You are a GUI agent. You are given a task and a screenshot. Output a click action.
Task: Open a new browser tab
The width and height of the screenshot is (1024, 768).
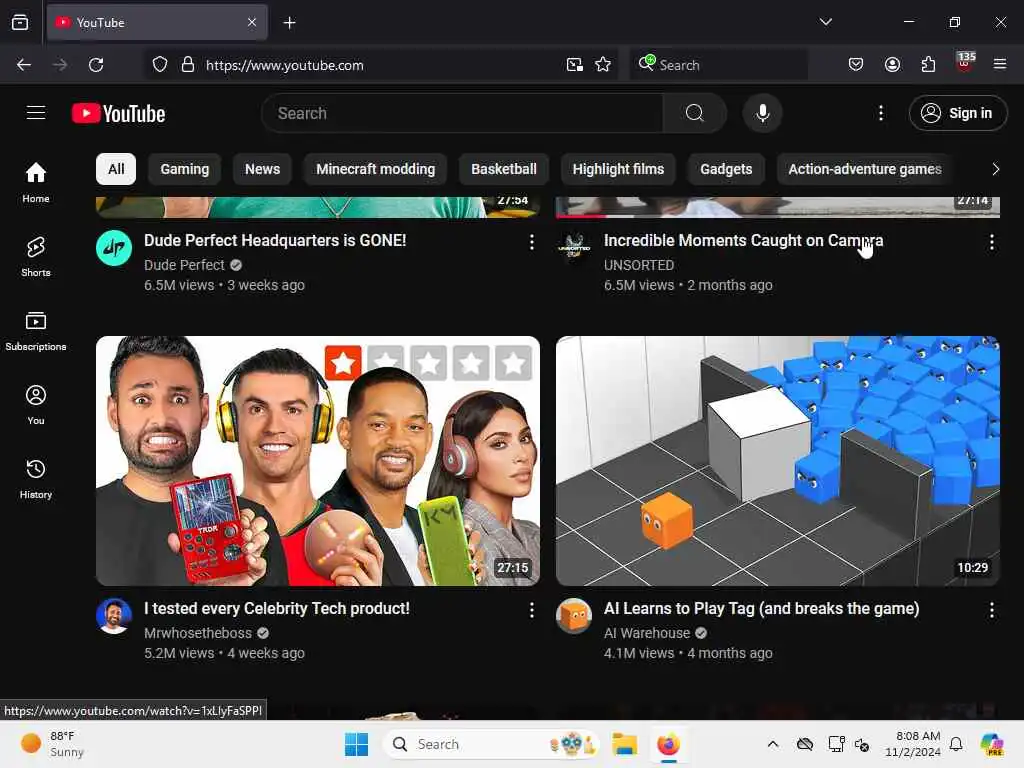click(289, 23)
